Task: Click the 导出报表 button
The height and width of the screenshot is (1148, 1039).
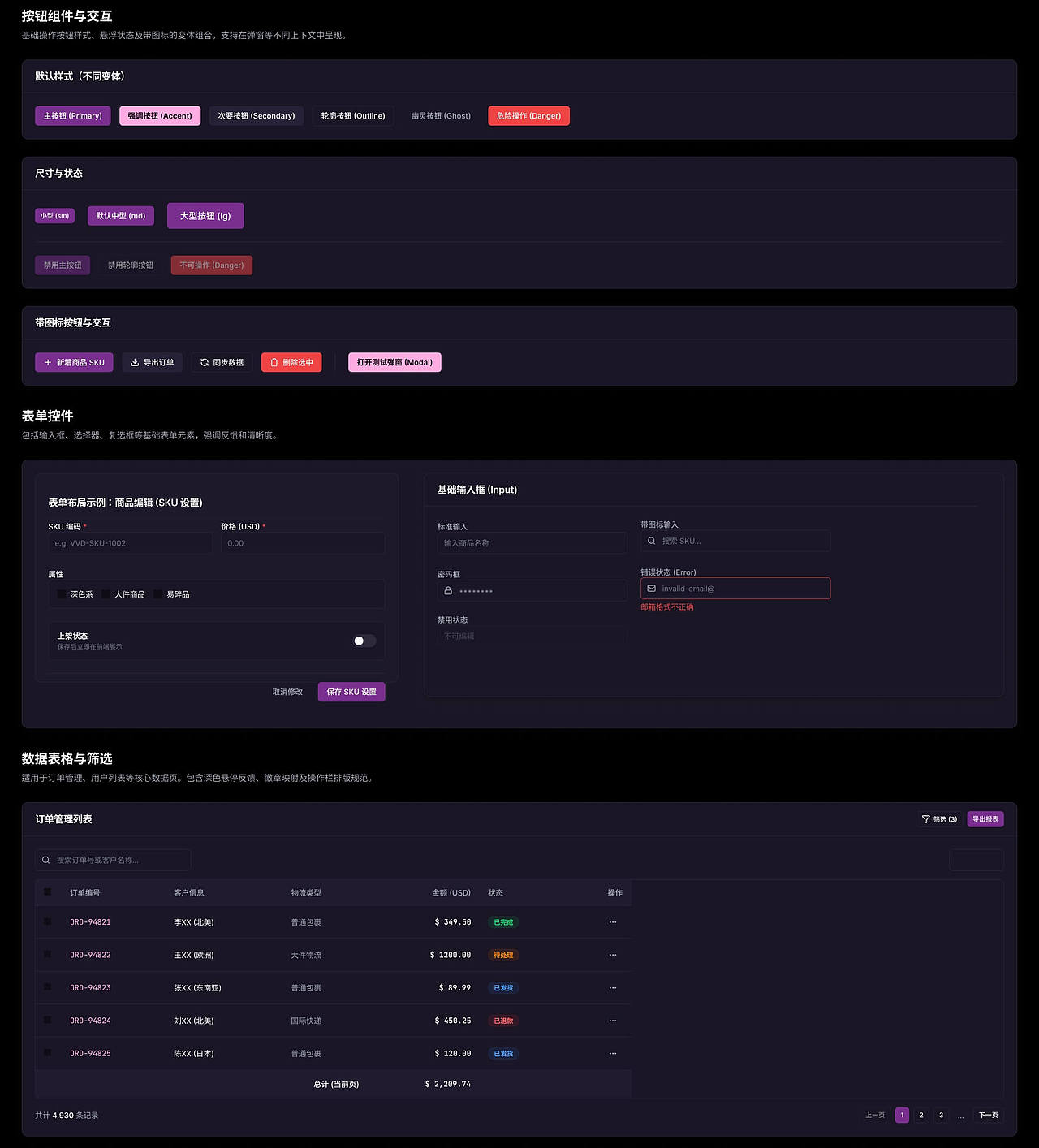Action: (985, 819)
